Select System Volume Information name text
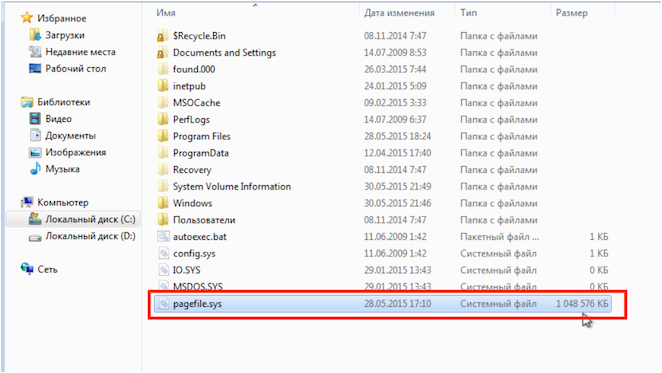This screenshot has height=373, width=662. click(232, 186)
